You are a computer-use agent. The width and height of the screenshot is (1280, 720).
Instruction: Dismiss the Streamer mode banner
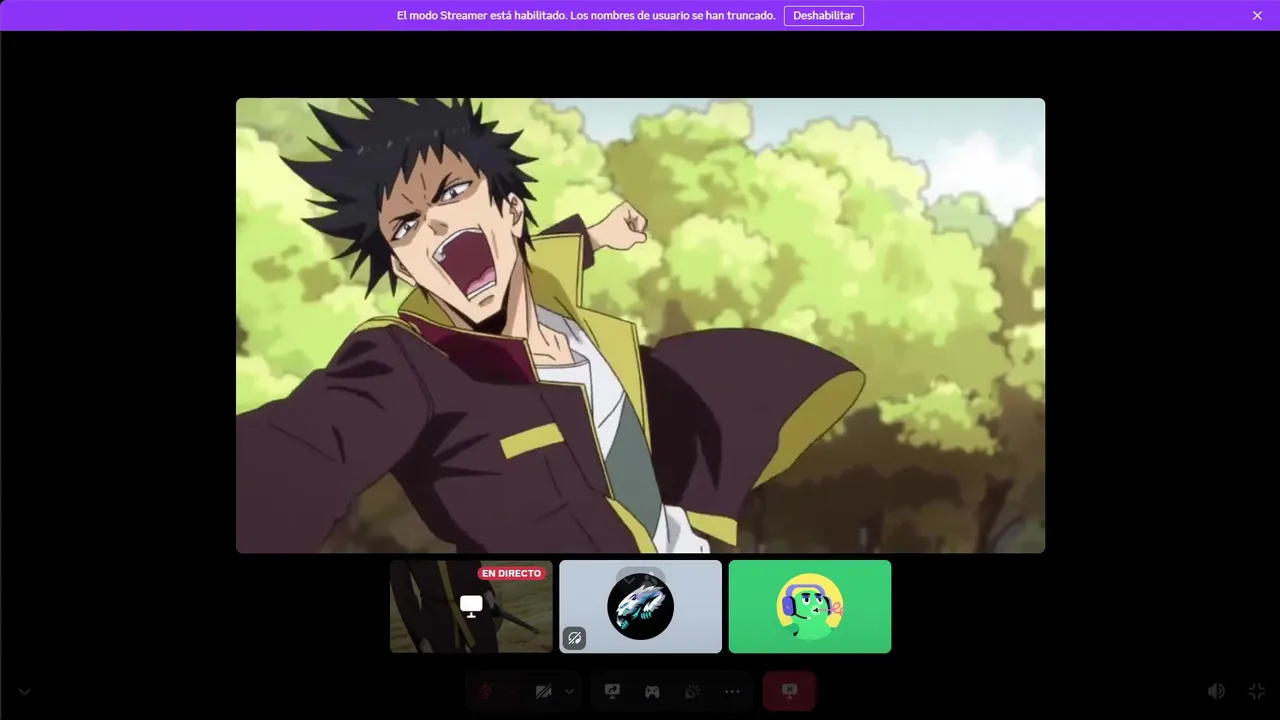(1257, 16)
